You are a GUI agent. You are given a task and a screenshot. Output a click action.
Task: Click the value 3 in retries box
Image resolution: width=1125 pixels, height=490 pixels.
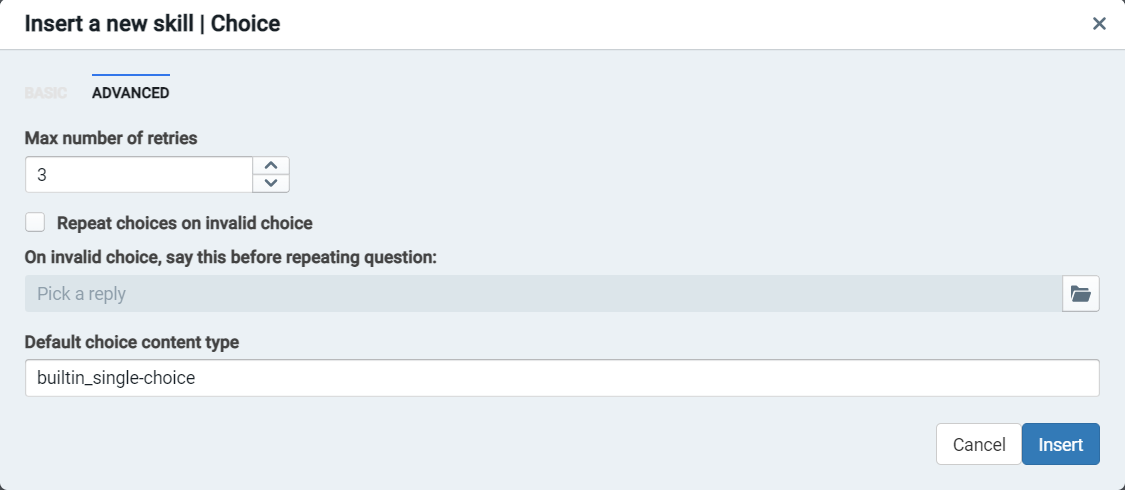point(42,174)
